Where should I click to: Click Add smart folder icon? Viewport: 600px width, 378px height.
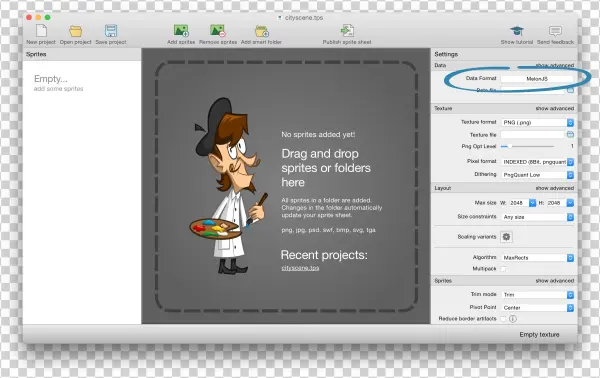(262, 31)
